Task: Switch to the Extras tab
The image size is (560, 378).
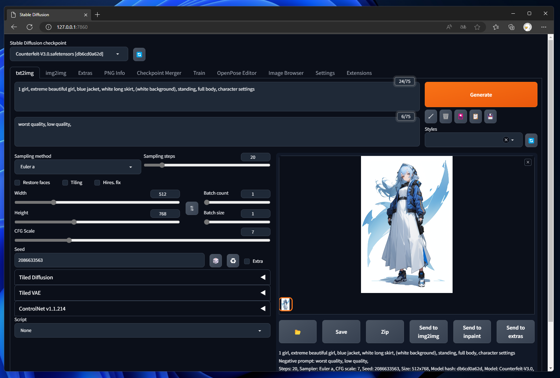Action: 85,73
